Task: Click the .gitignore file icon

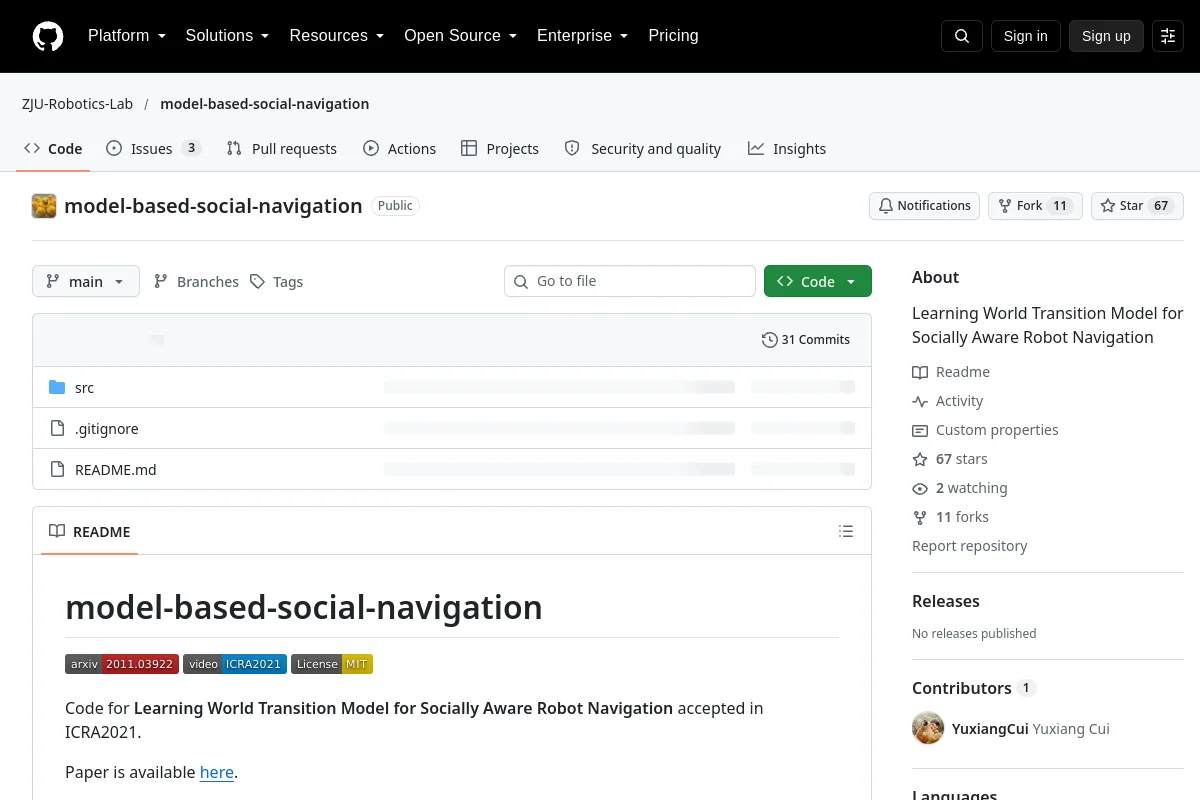Action: click(x=57, y=429)
